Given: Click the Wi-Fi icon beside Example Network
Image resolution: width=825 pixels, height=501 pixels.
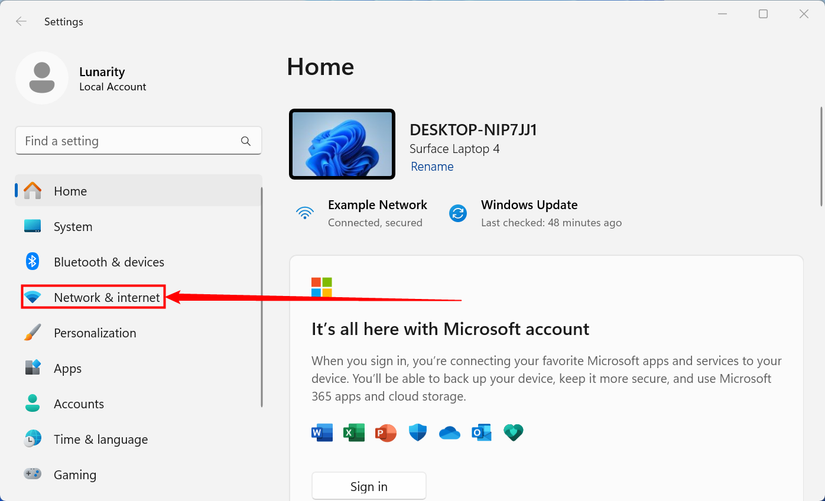Looking at the screenshot, I should point(305,213).
